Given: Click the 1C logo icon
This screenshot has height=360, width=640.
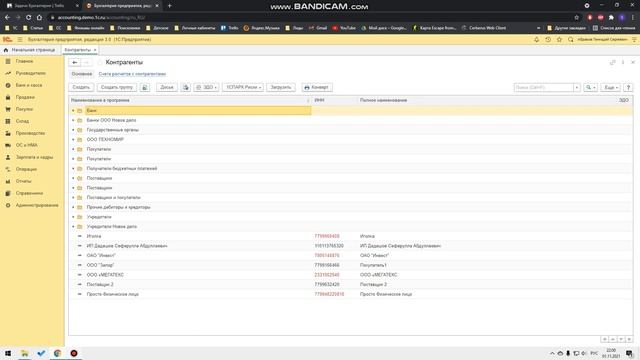Looking at the screenshot, I should pyautogui.click(x=7, y=40).
